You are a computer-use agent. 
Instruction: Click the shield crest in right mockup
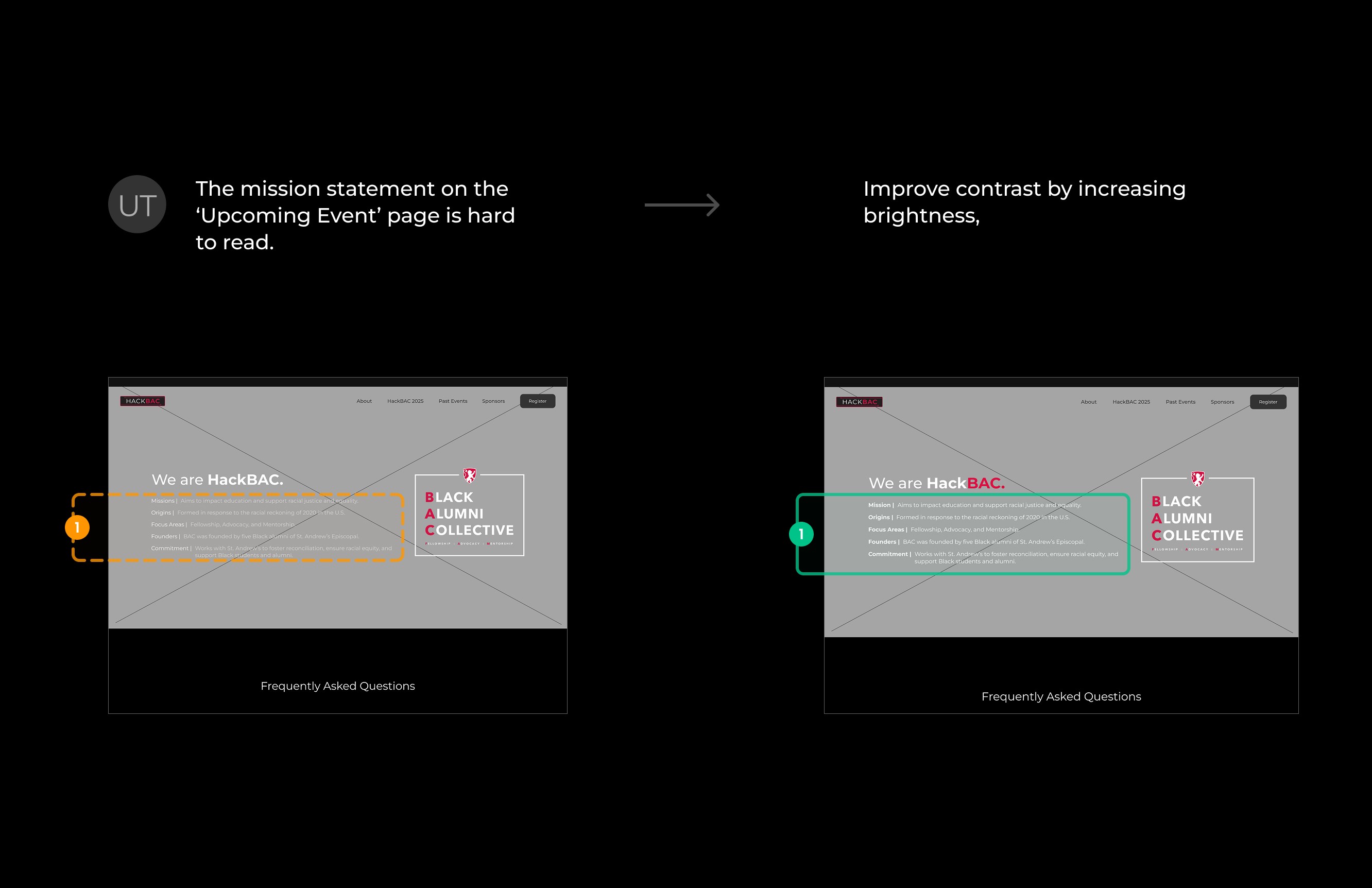(1197, 479)
